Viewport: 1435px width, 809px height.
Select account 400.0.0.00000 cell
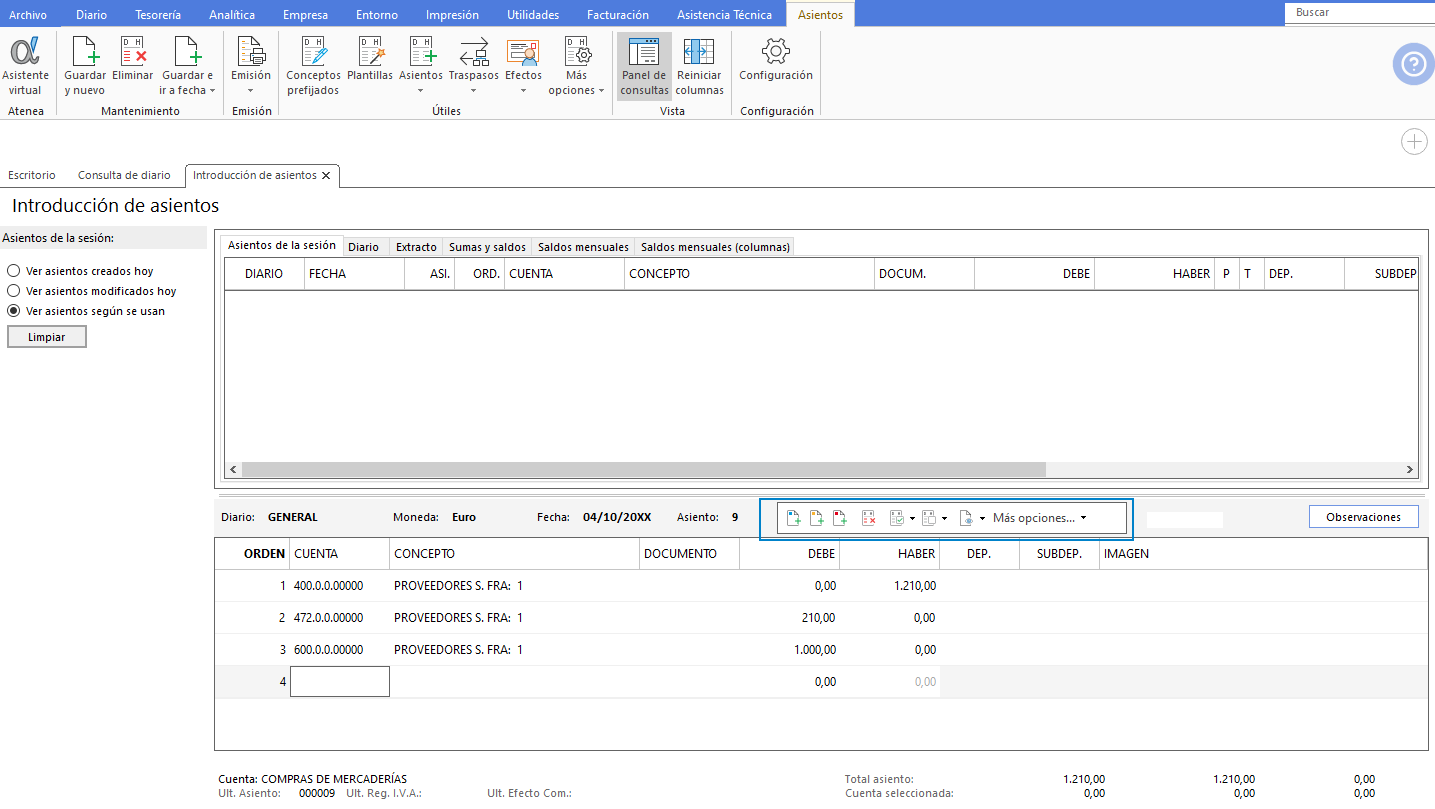coord(339,586)
